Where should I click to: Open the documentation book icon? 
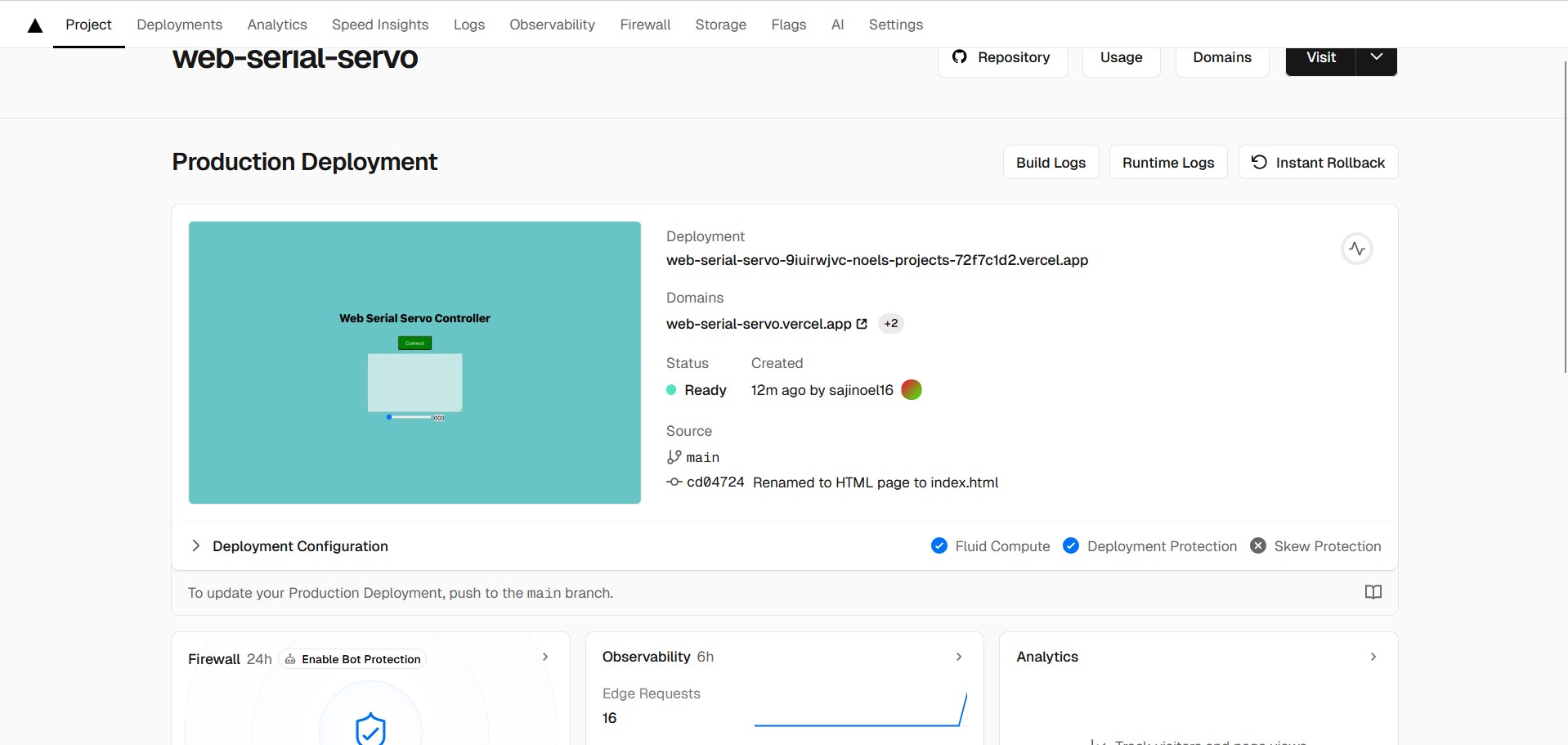click(1373, 592)
